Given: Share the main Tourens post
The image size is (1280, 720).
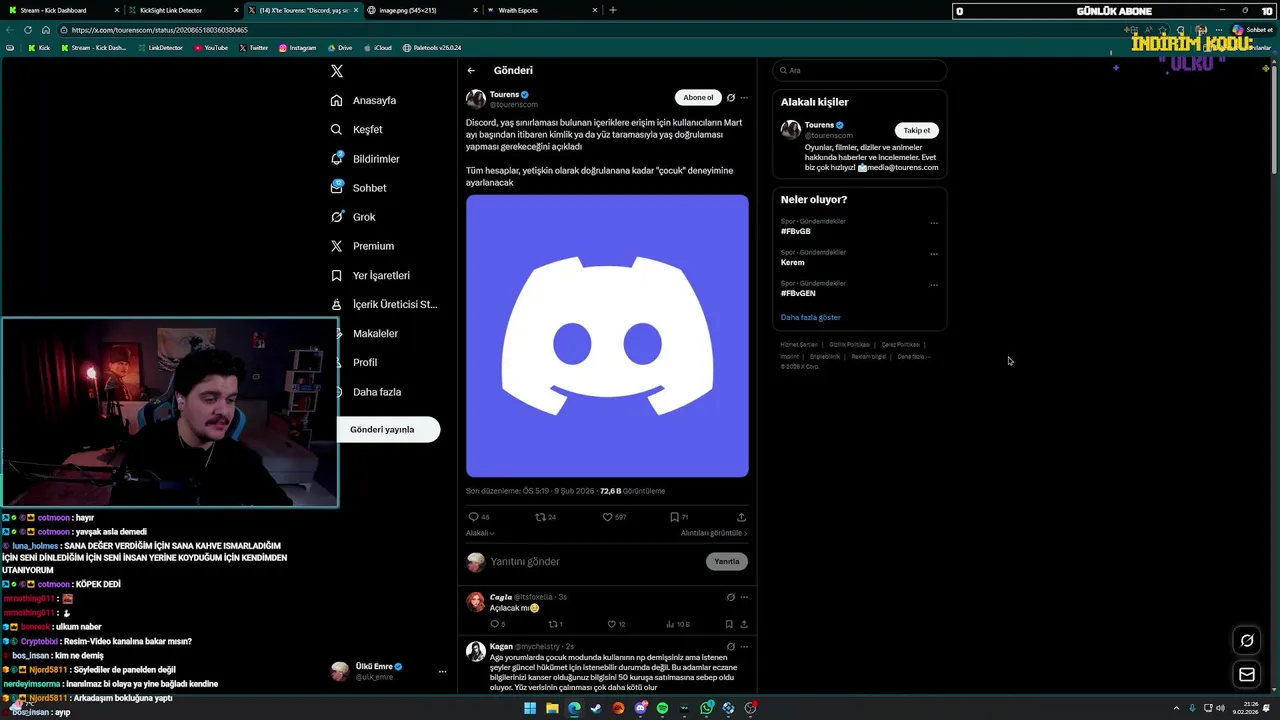Looking at the screenshot, I should click(741, 517).
